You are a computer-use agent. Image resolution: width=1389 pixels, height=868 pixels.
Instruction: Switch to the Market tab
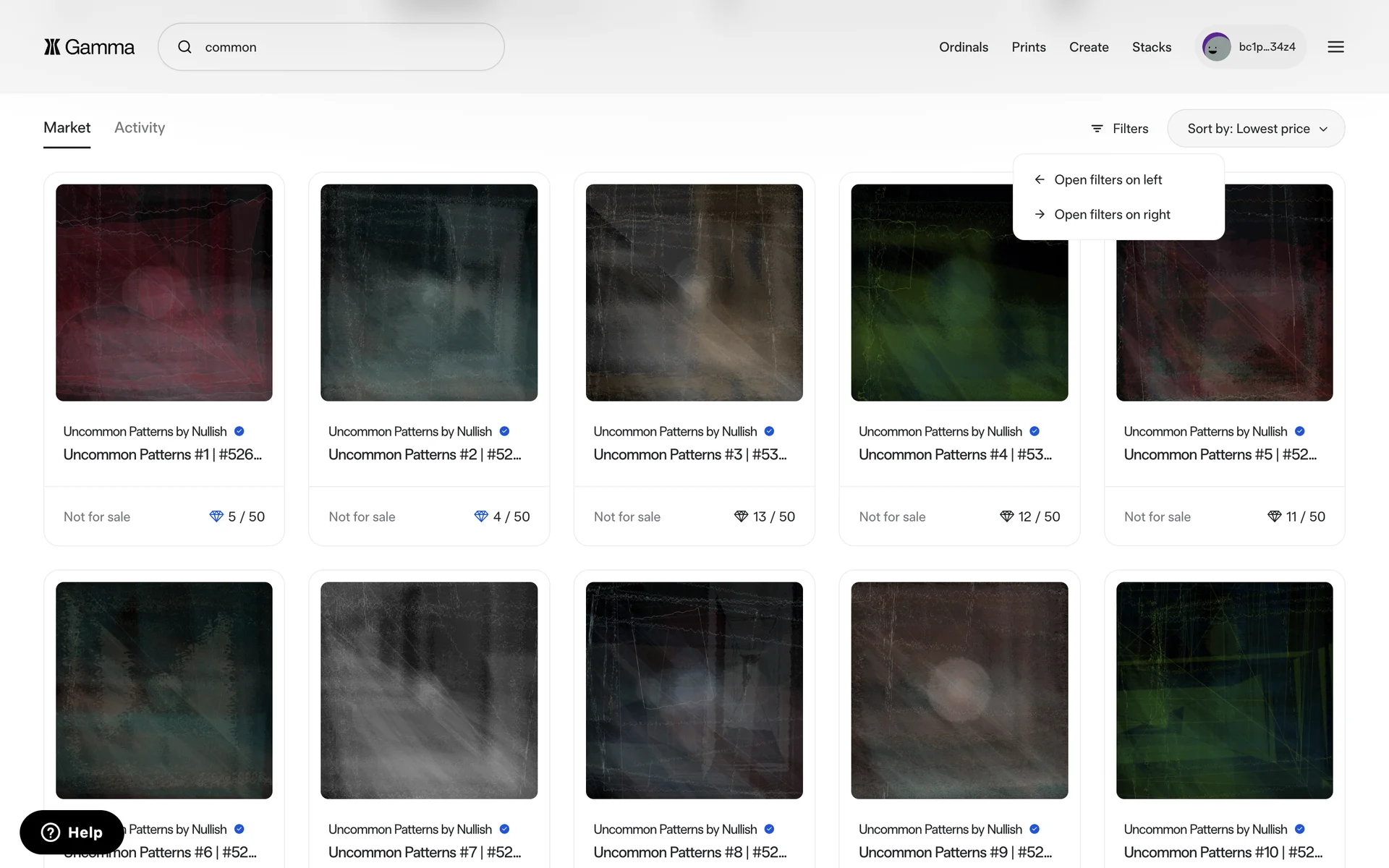[67, 128]
